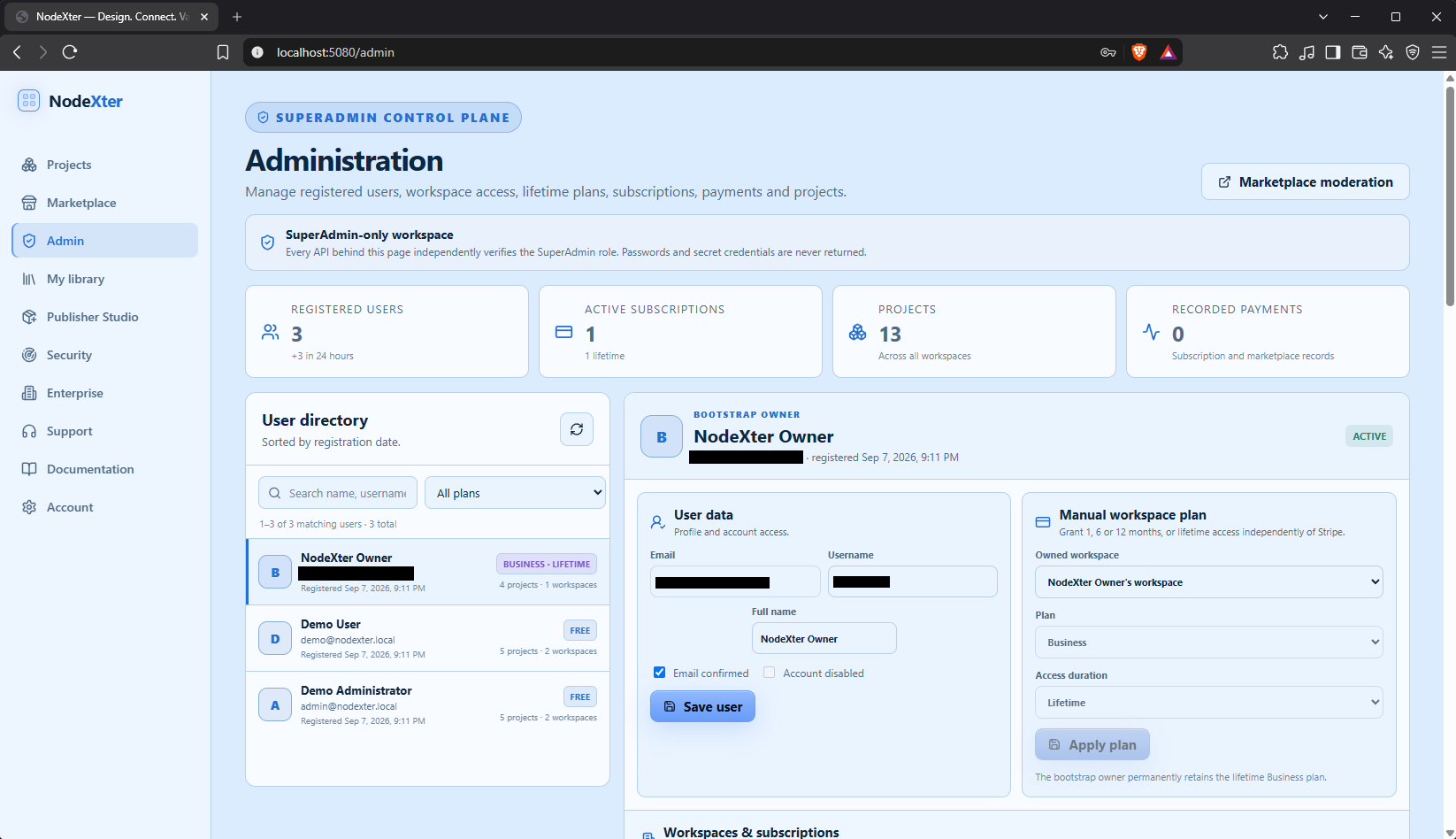Click the Full name input field

coord(824,638)
